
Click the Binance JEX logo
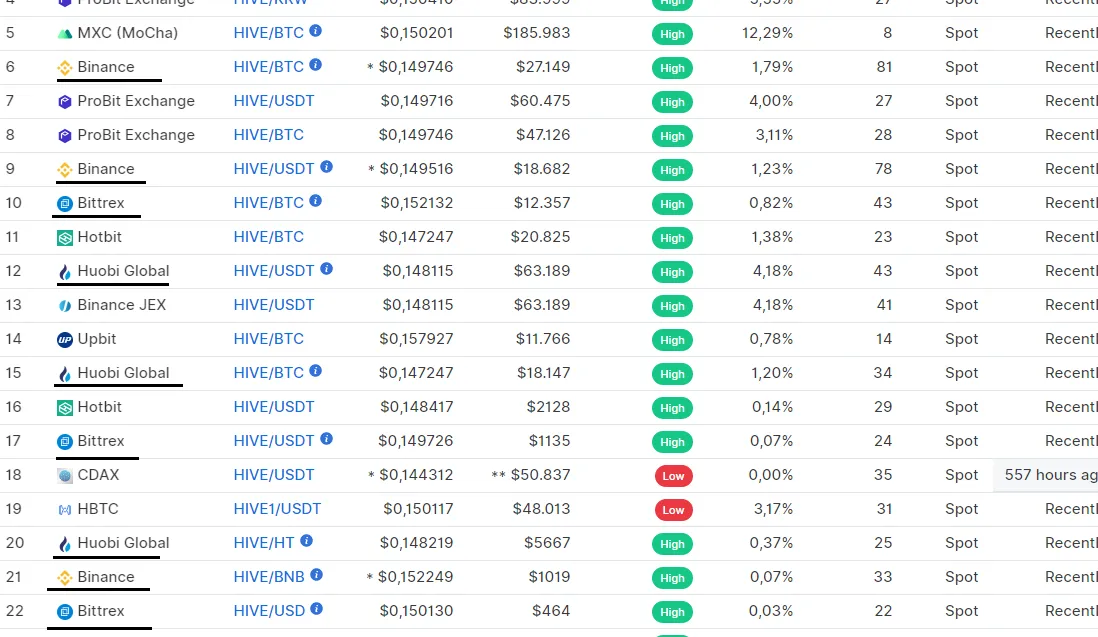click(x=64, y=306)
